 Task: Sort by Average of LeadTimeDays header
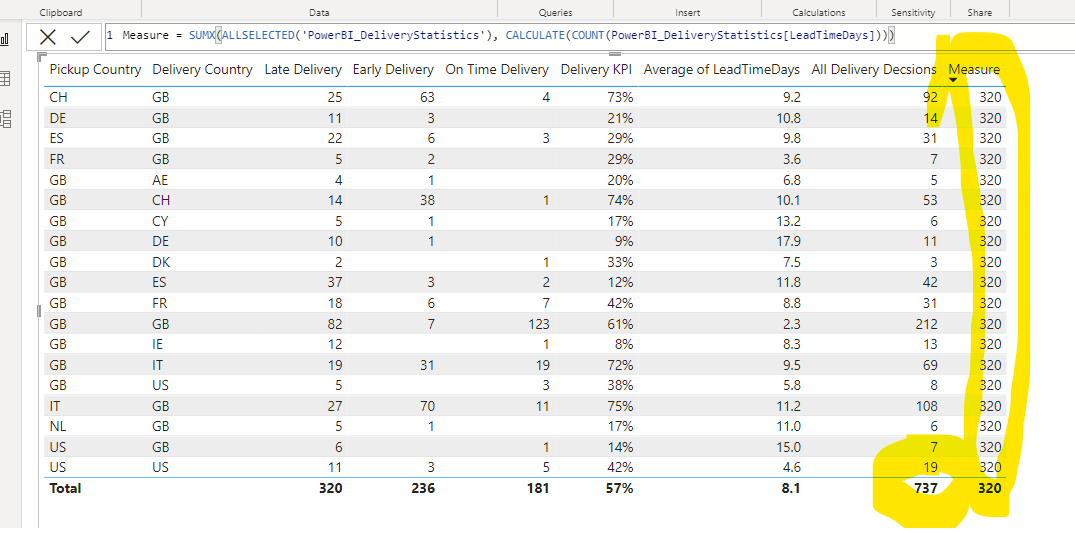coord(722,69)
